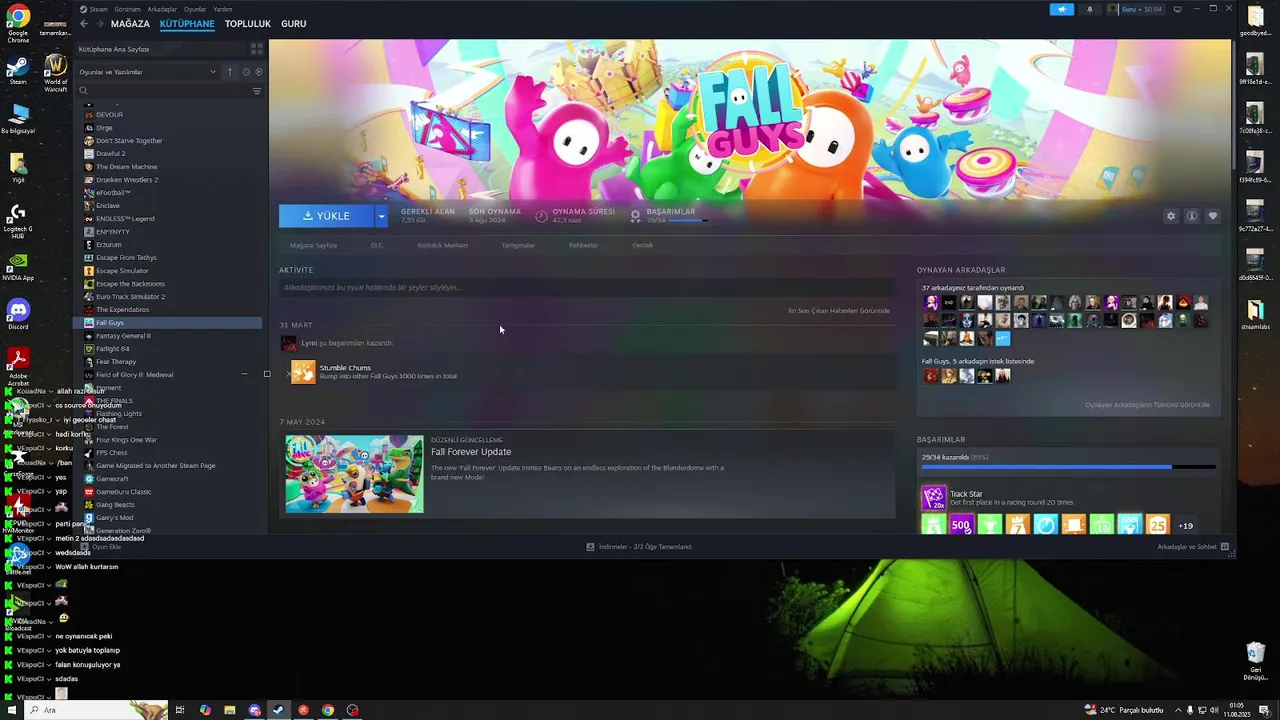Open Mağaza Sayfası link for Fall Guys
The width and height of the screenshot is (1280, 720).
[313, 245]
